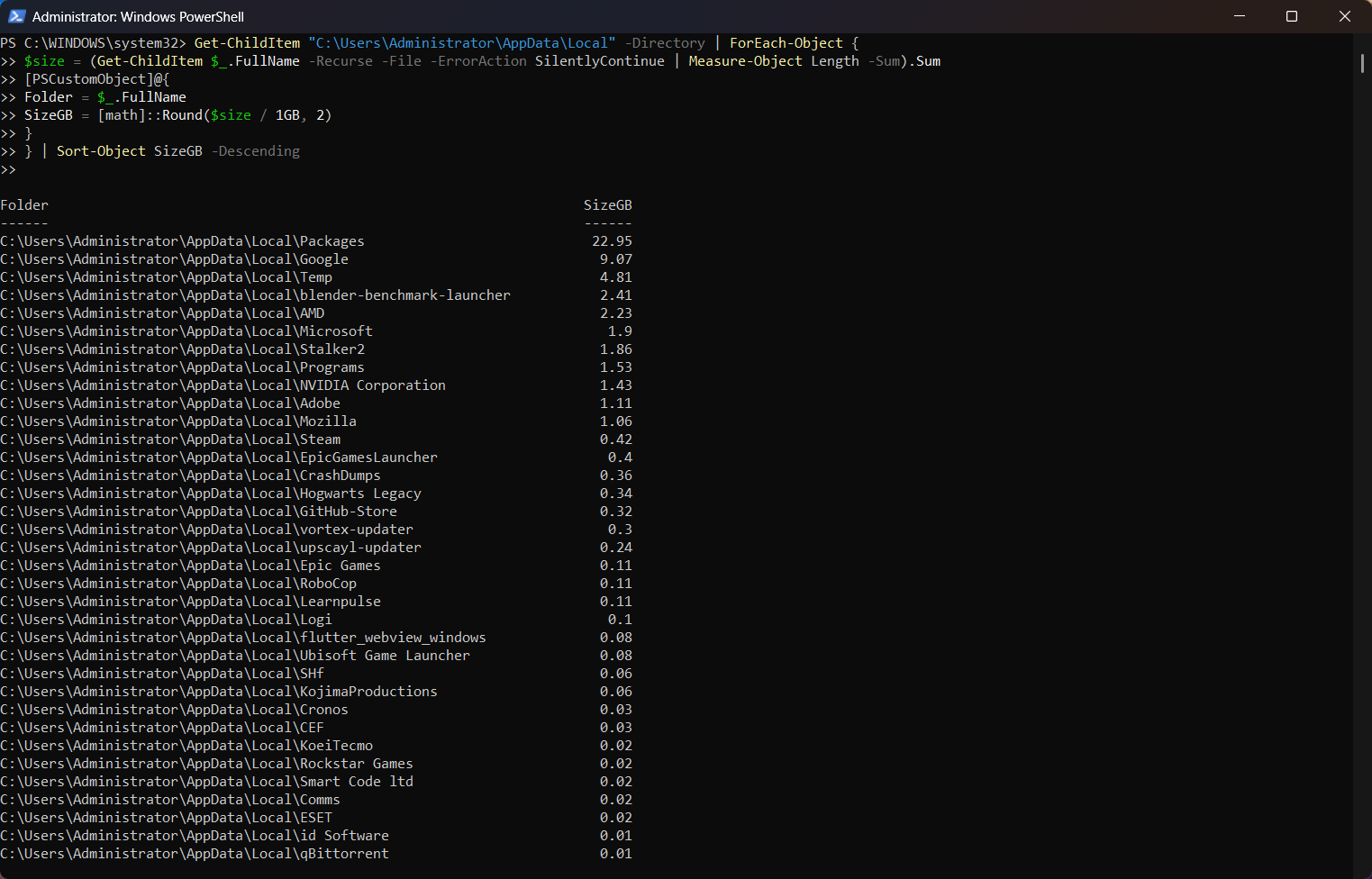Select the Local\SHf folder path

[162, 674]
